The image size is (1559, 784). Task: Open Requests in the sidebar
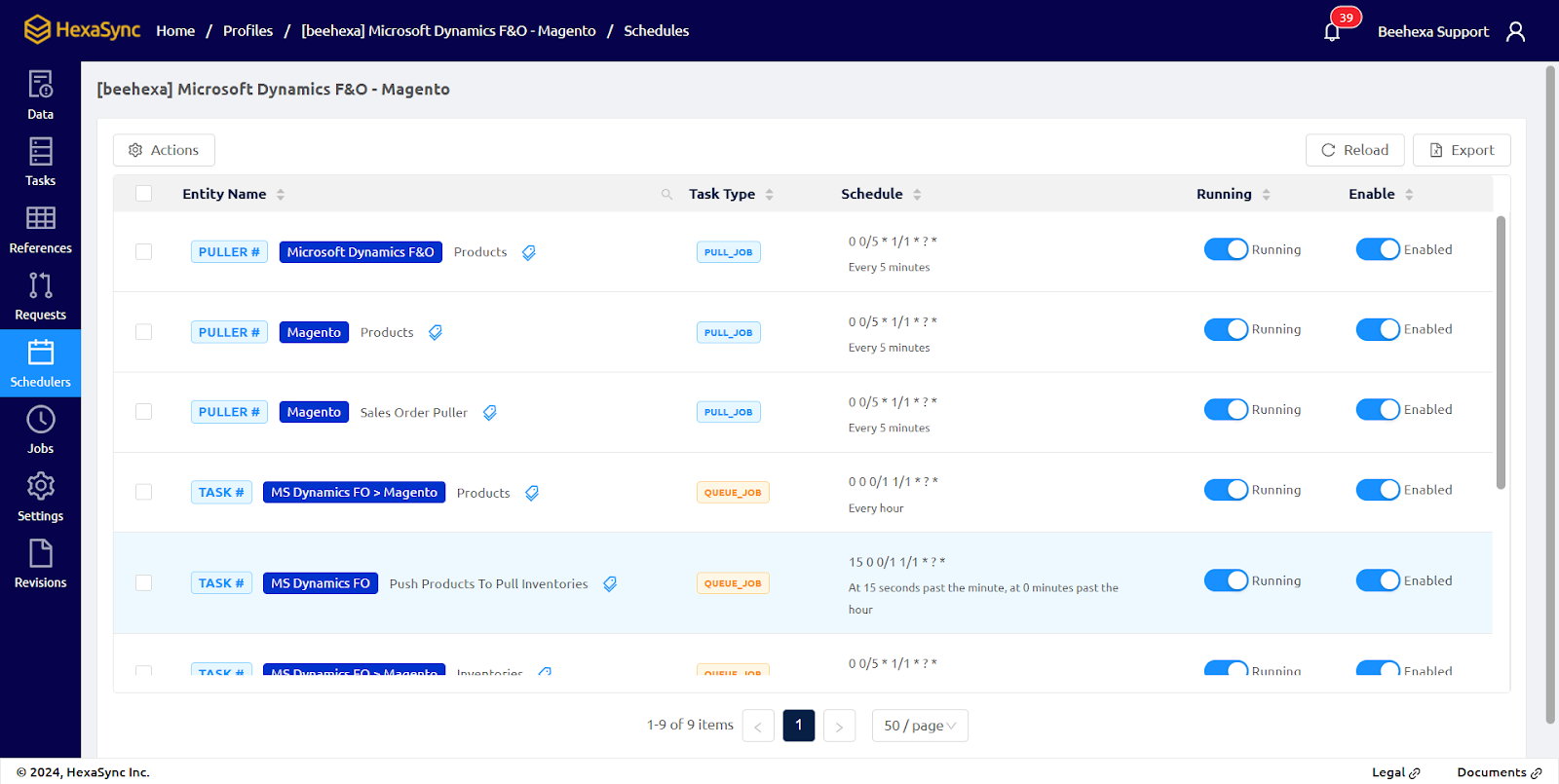40,296
